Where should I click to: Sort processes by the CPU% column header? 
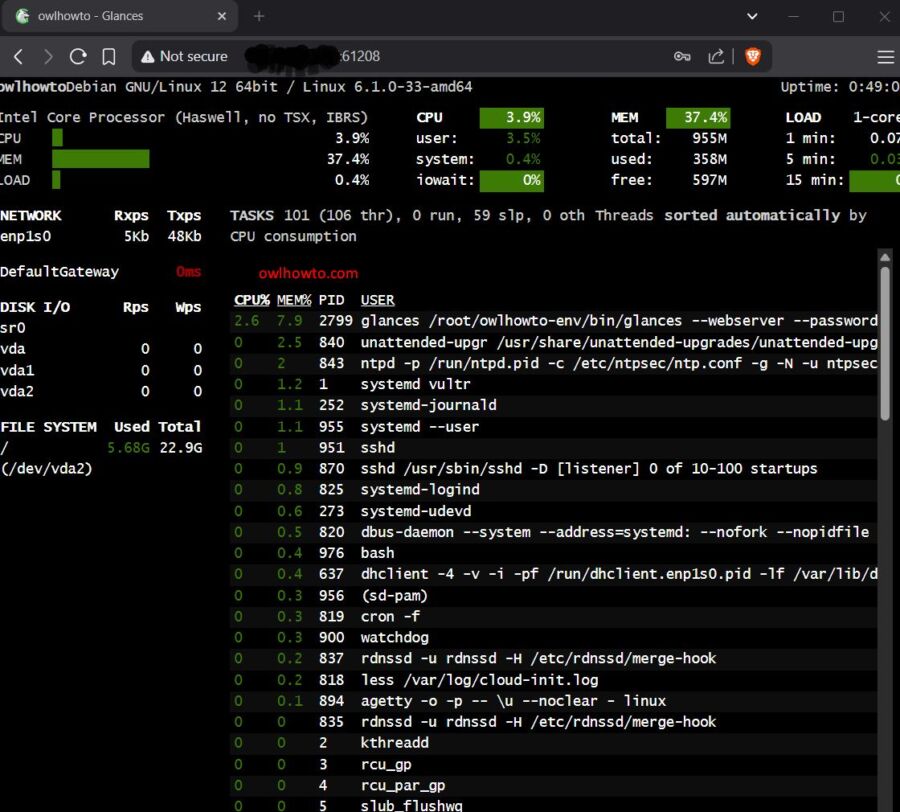[x=251, y=300]
